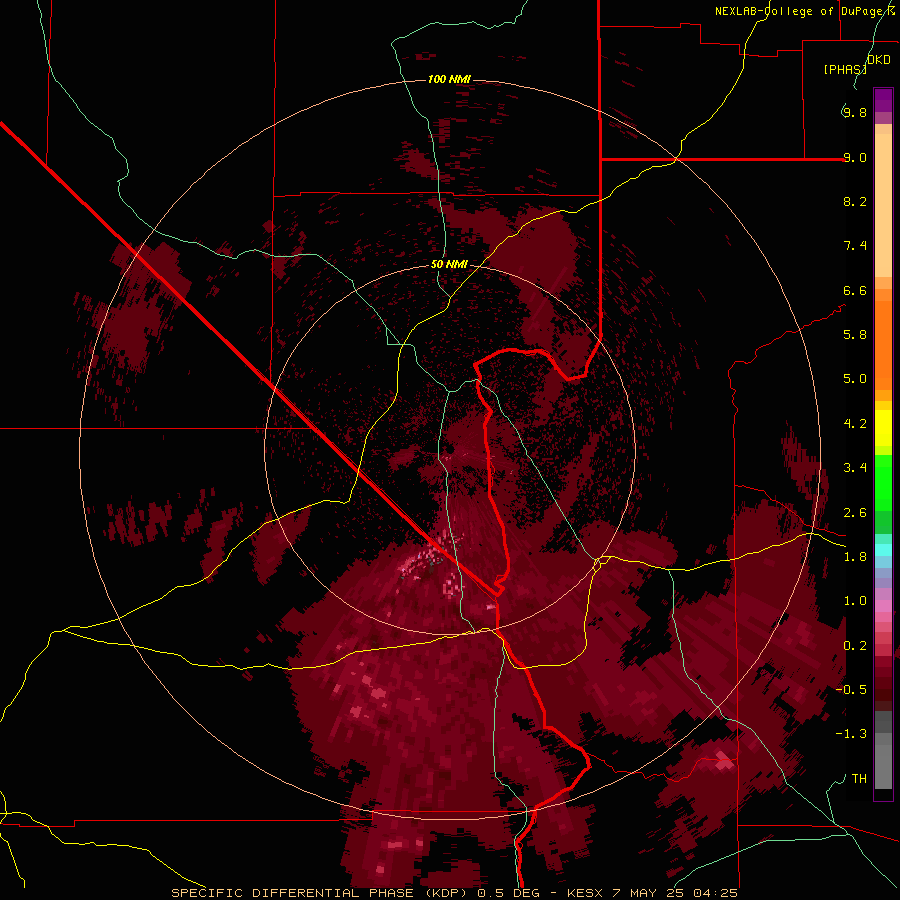Click the -1.3 value on the scale
This screenshot has height=900, width=900.
pyautogui.click(x=851, y=734)
